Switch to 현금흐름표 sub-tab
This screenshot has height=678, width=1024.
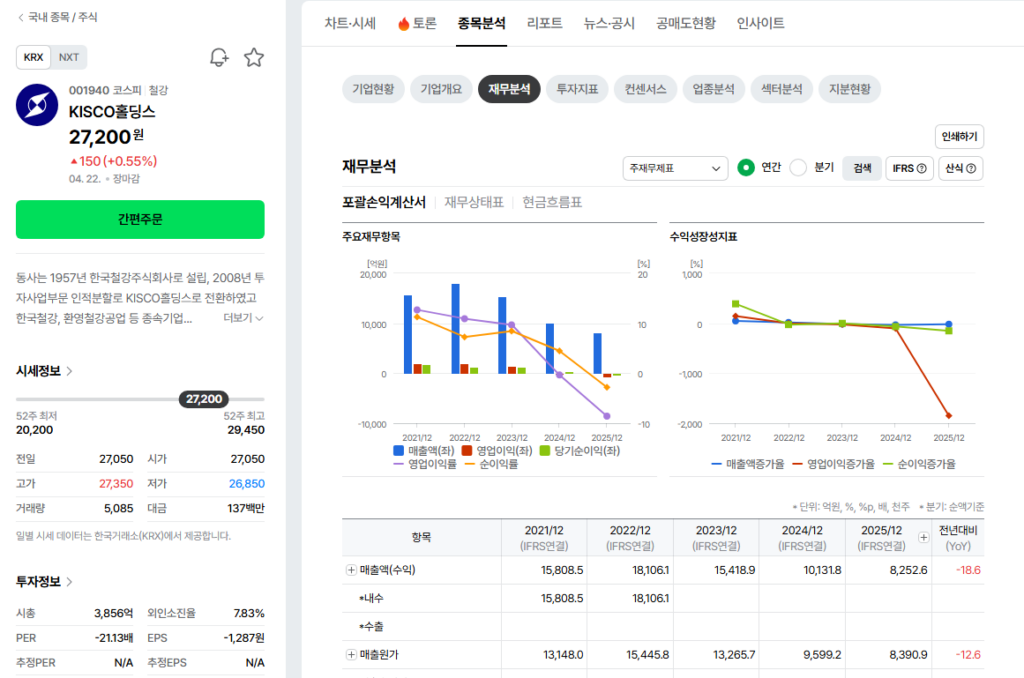pos(552,202)
